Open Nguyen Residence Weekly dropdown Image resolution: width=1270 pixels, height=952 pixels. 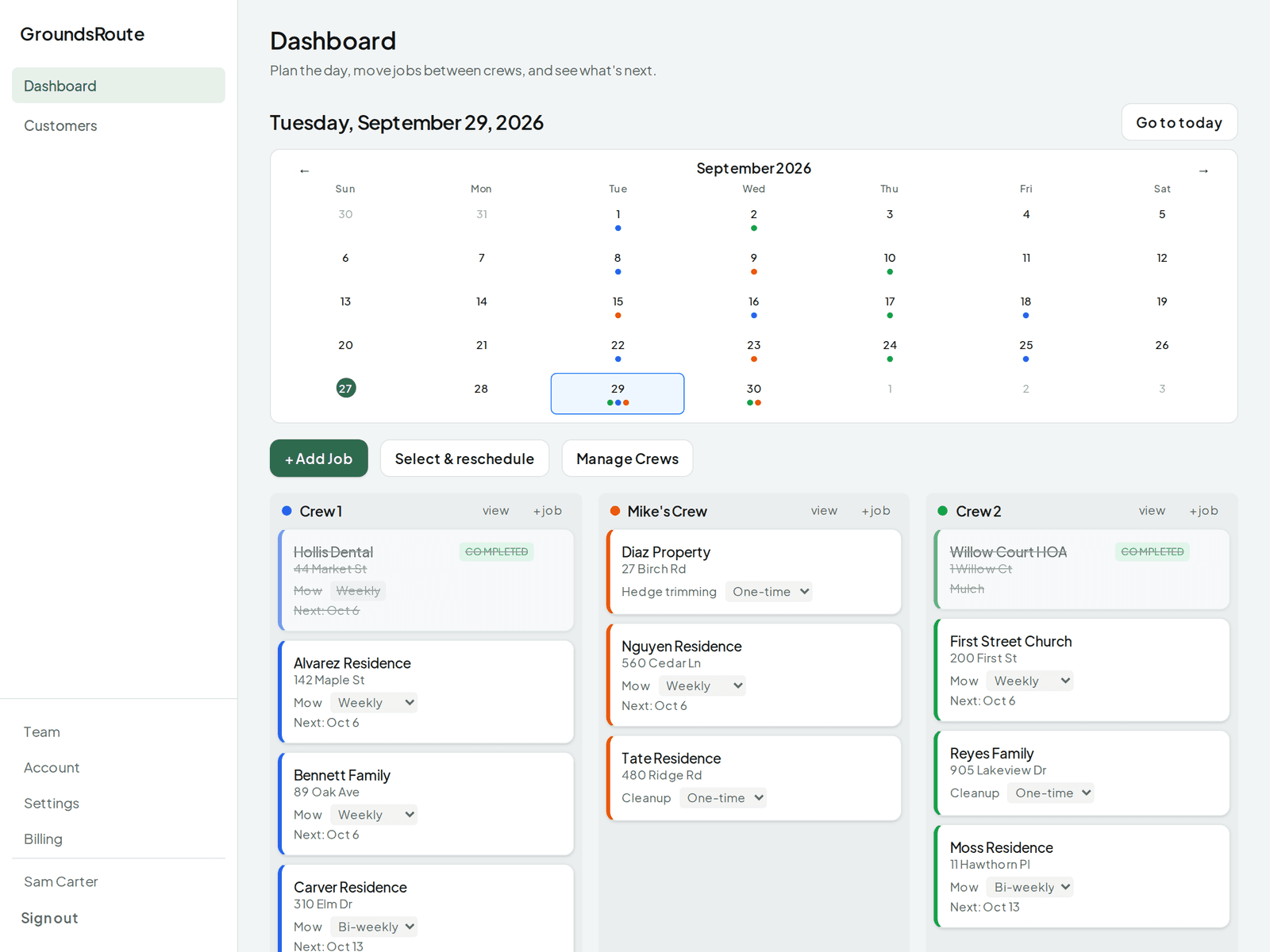702,686
